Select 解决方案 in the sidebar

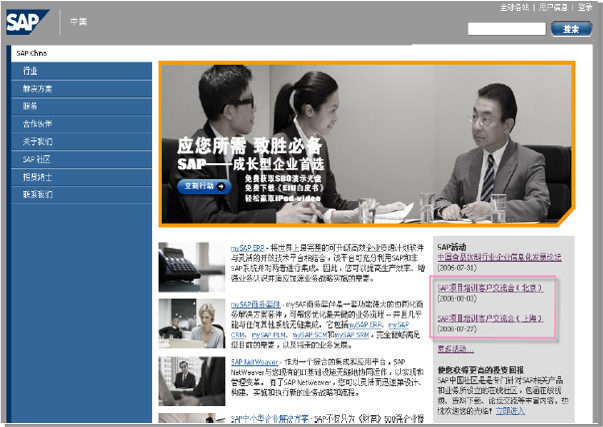[36, 89]
